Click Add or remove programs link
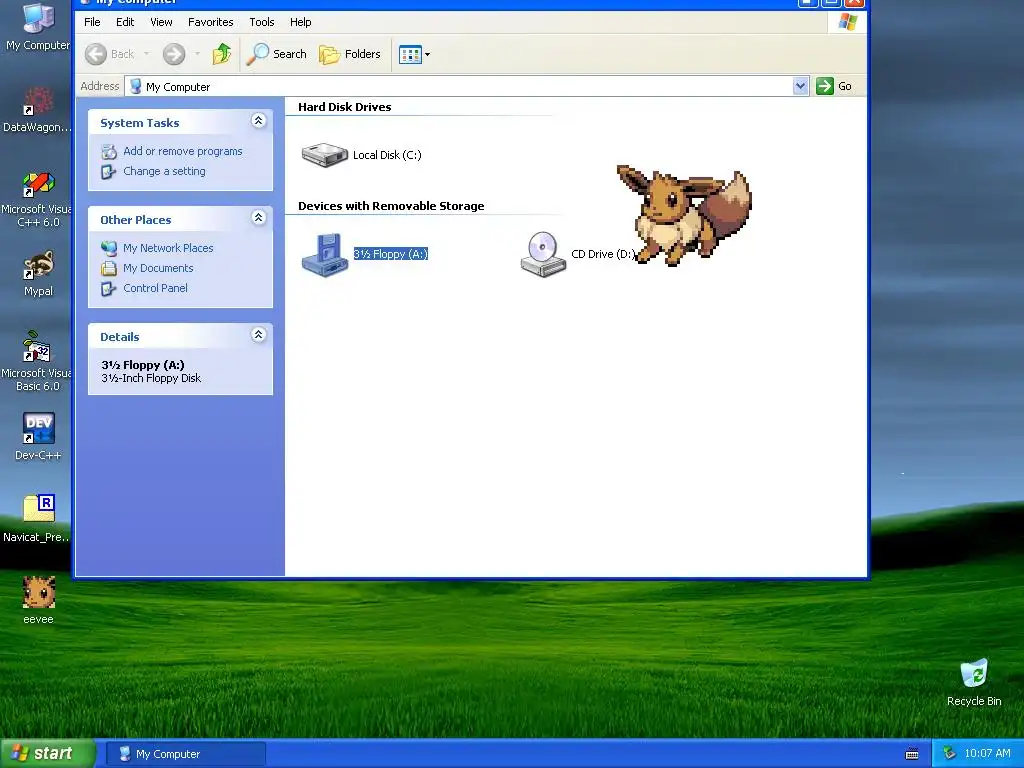 [183, 152]
